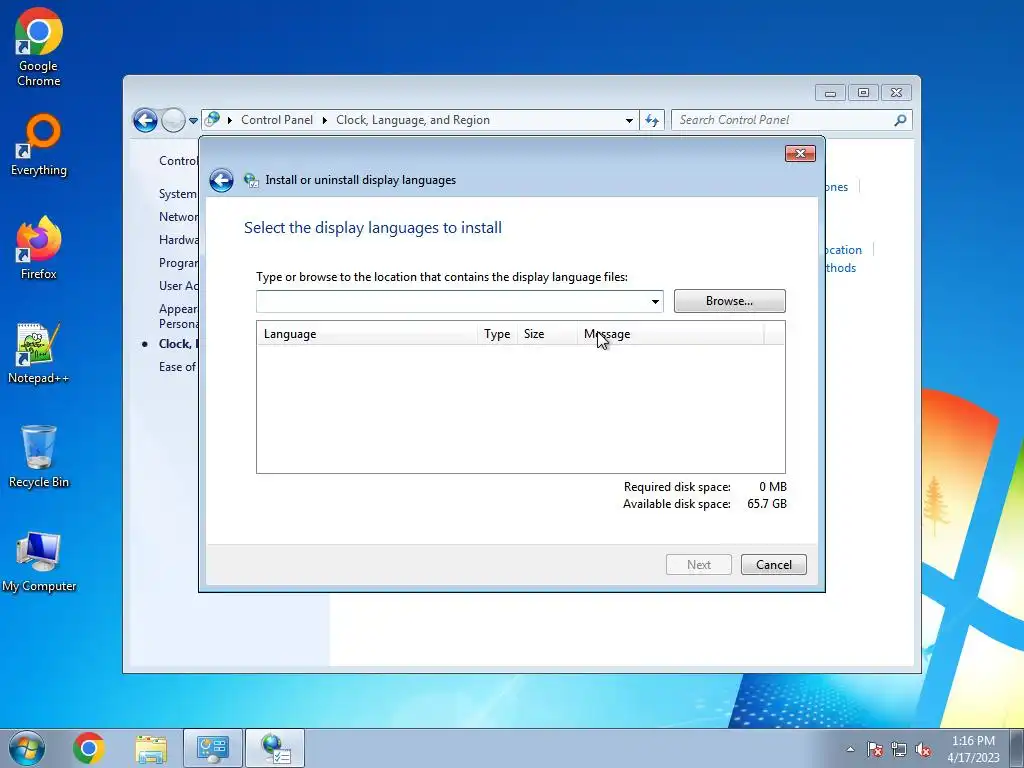Switch to display languages taskbar button

click(275, 748)
